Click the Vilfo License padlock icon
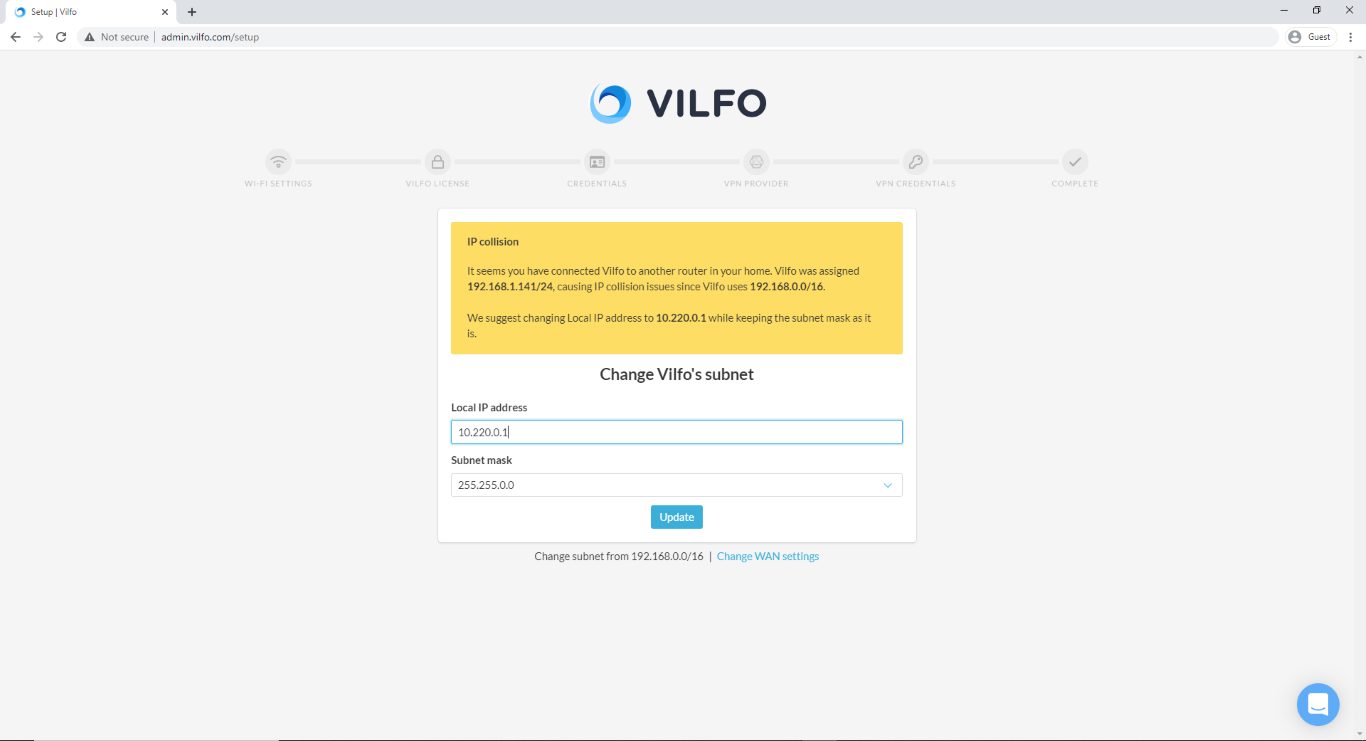The height and width of the screenshot is (741, 1366). point(437,161)
